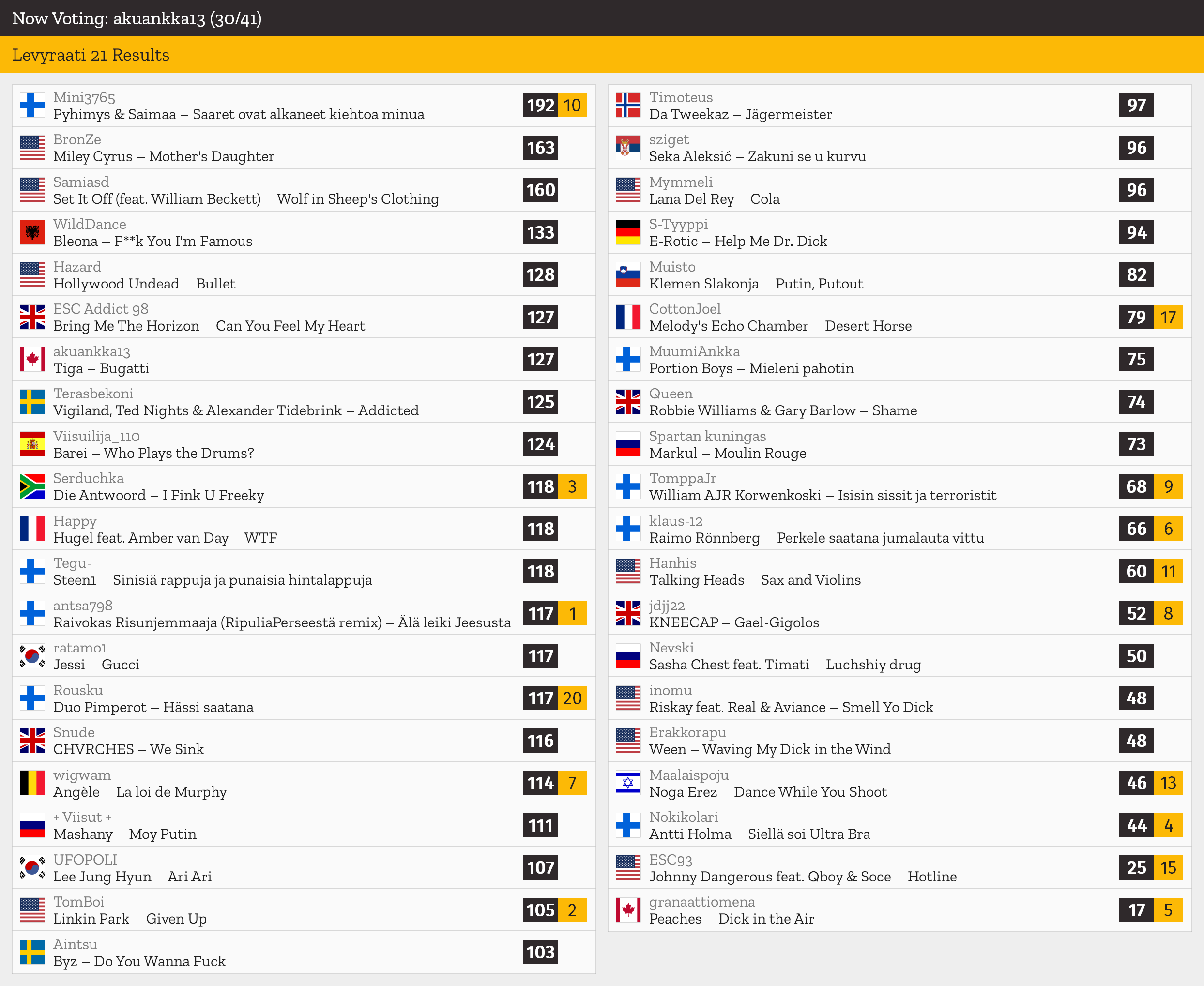Click the Slovenia flag beside Muisto
The height and width of the screenshot is (986, 1204).
pyautogui.click(x=628, y=275)
